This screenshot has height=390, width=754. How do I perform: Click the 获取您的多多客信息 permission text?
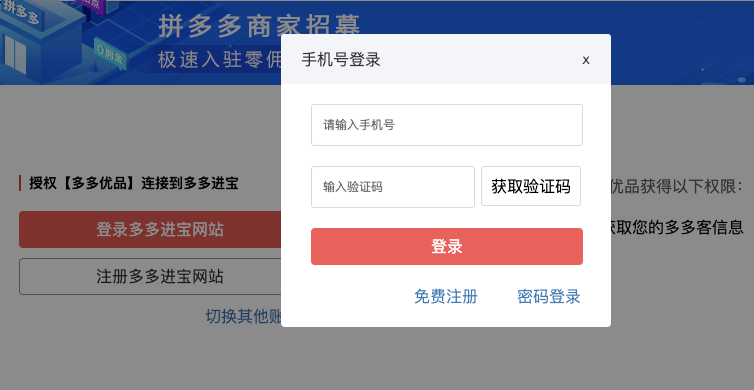click(674, 226)
